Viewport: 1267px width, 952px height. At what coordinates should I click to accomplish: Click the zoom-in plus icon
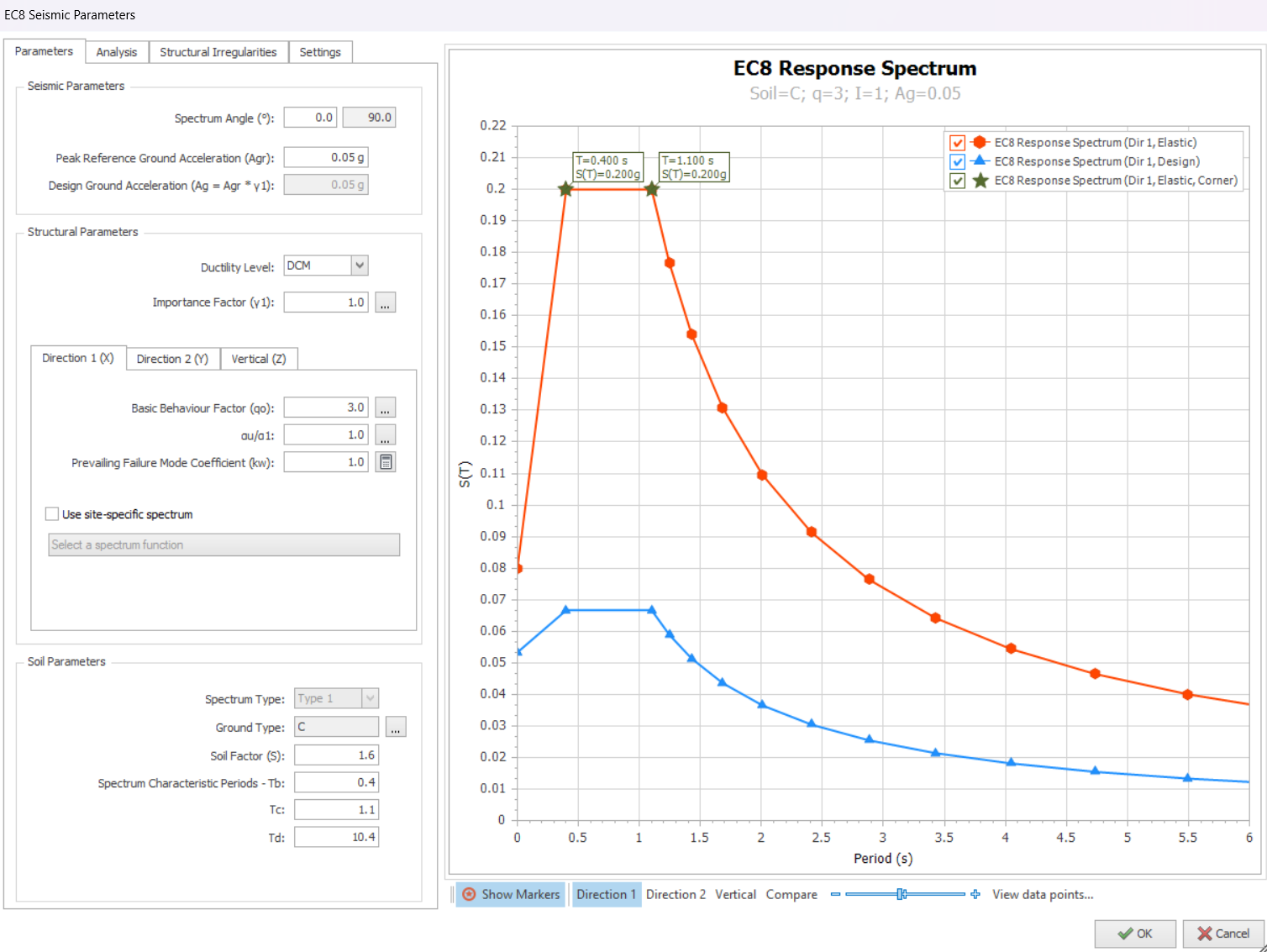[x=975, y=894]
